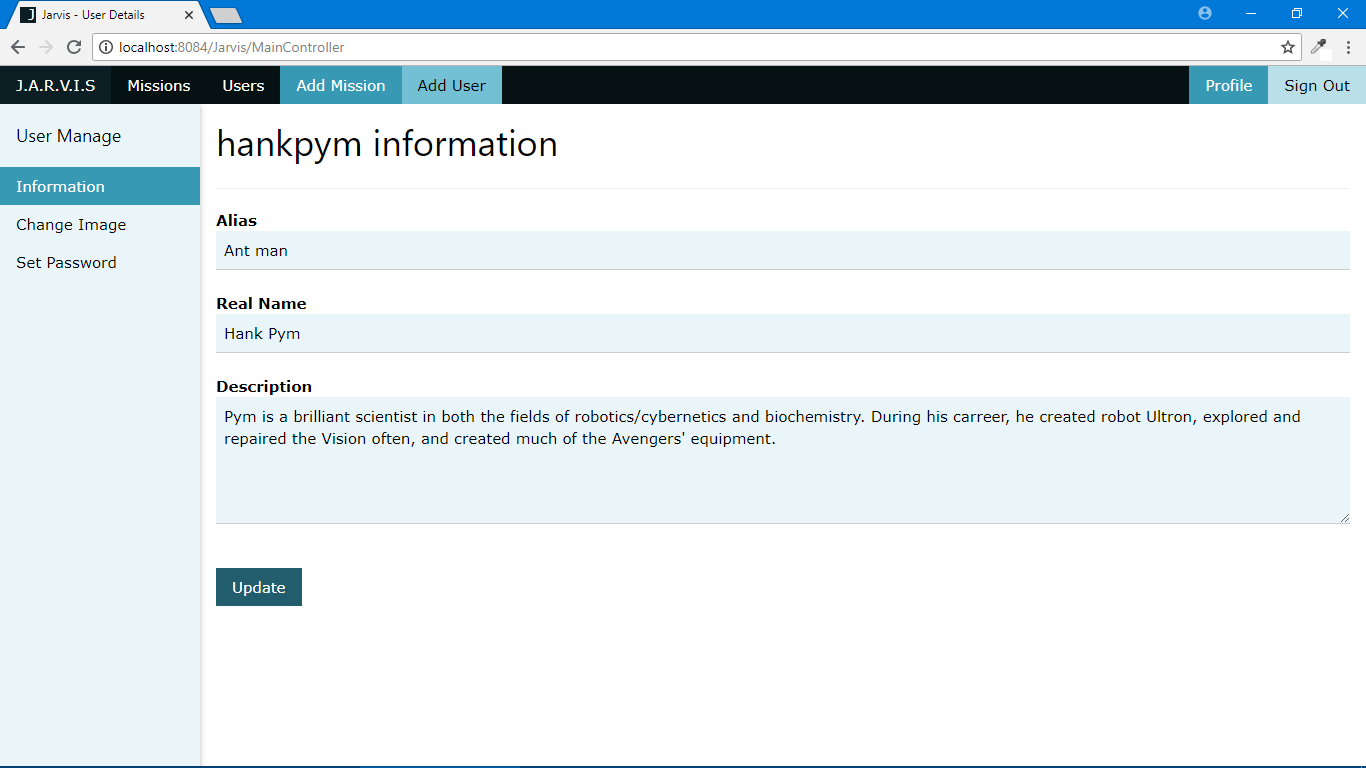Restore down the browser window
This screenshot has width=1366, height=768.
[1296, 13]
